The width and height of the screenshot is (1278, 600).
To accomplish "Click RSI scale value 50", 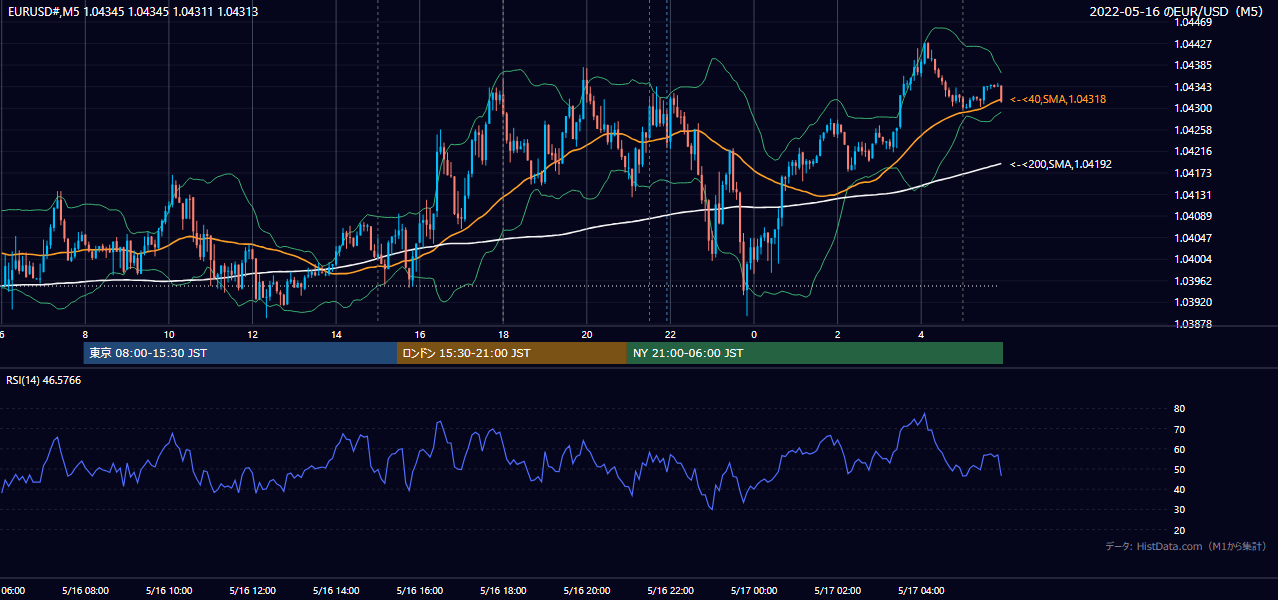I will pos(1179,469).
